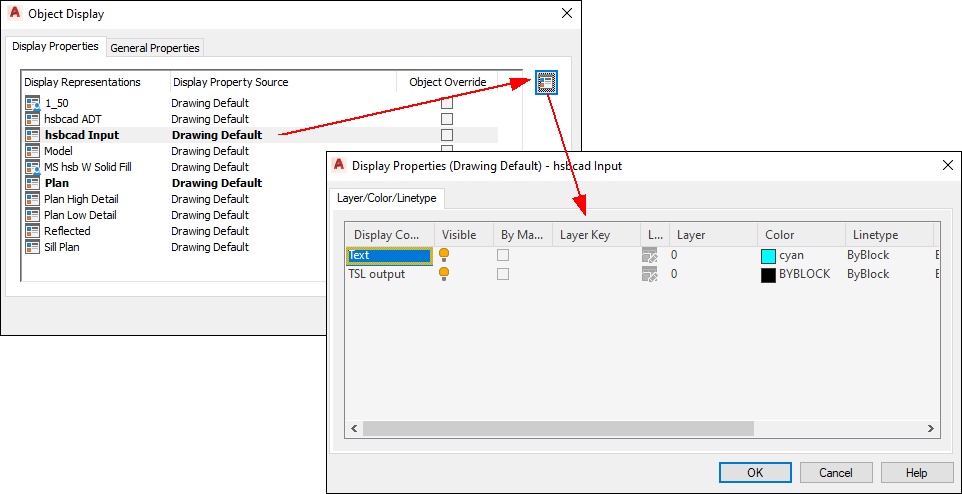Click the layer override icon for Text

click(650, 255)
